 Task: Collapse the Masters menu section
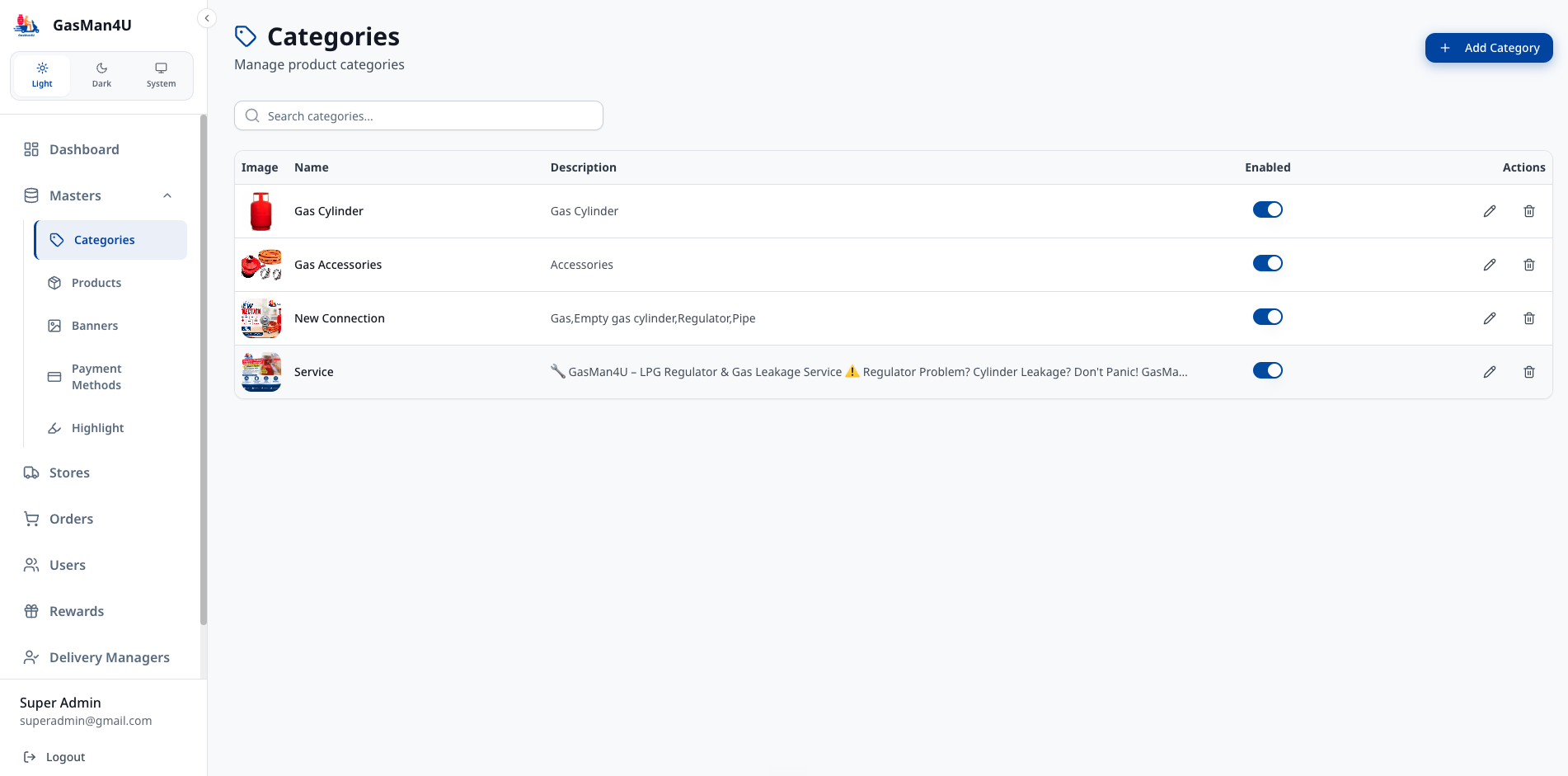(99, 195)
